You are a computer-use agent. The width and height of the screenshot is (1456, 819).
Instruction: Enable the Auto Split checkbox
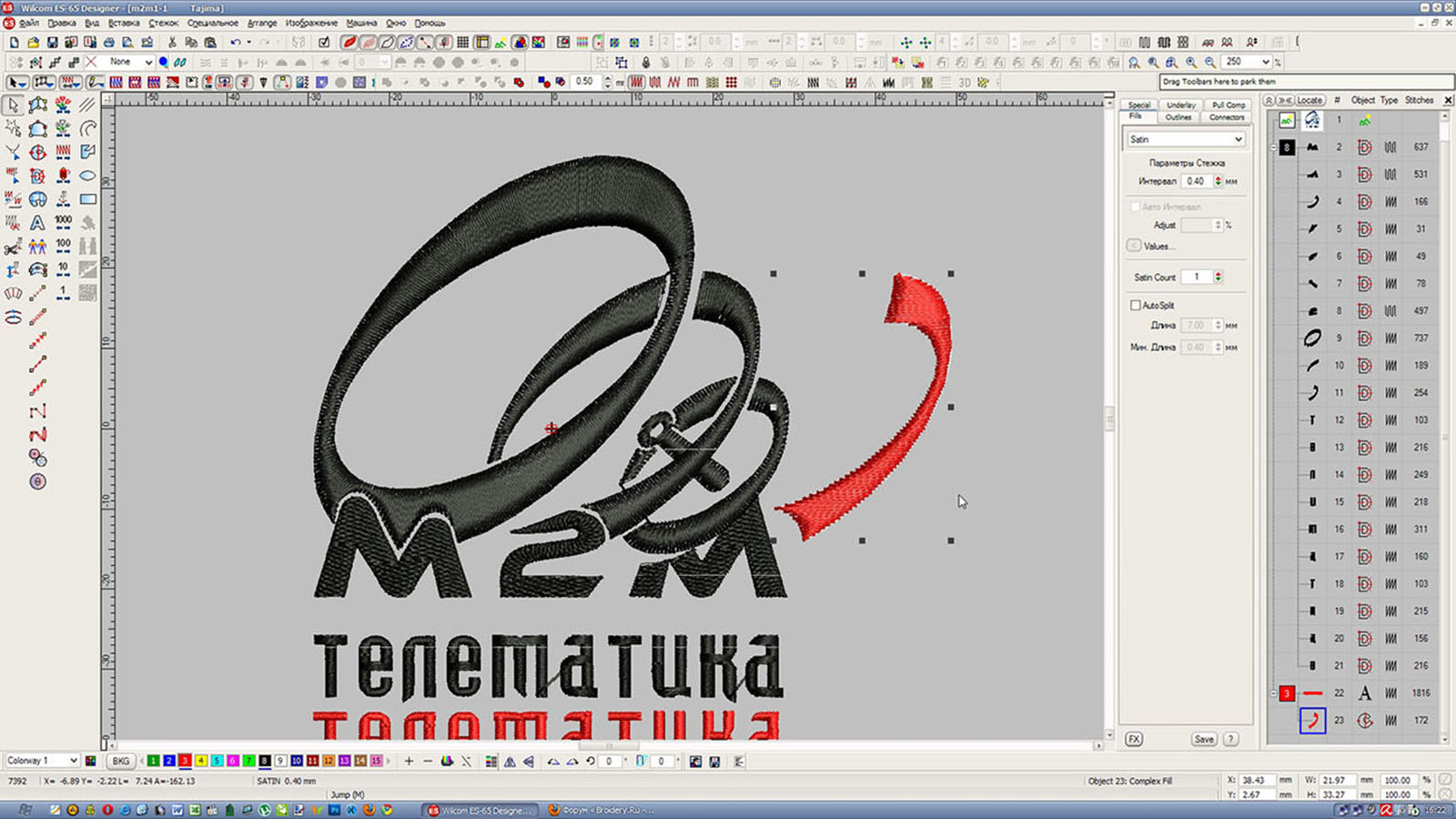(1135, 306)
